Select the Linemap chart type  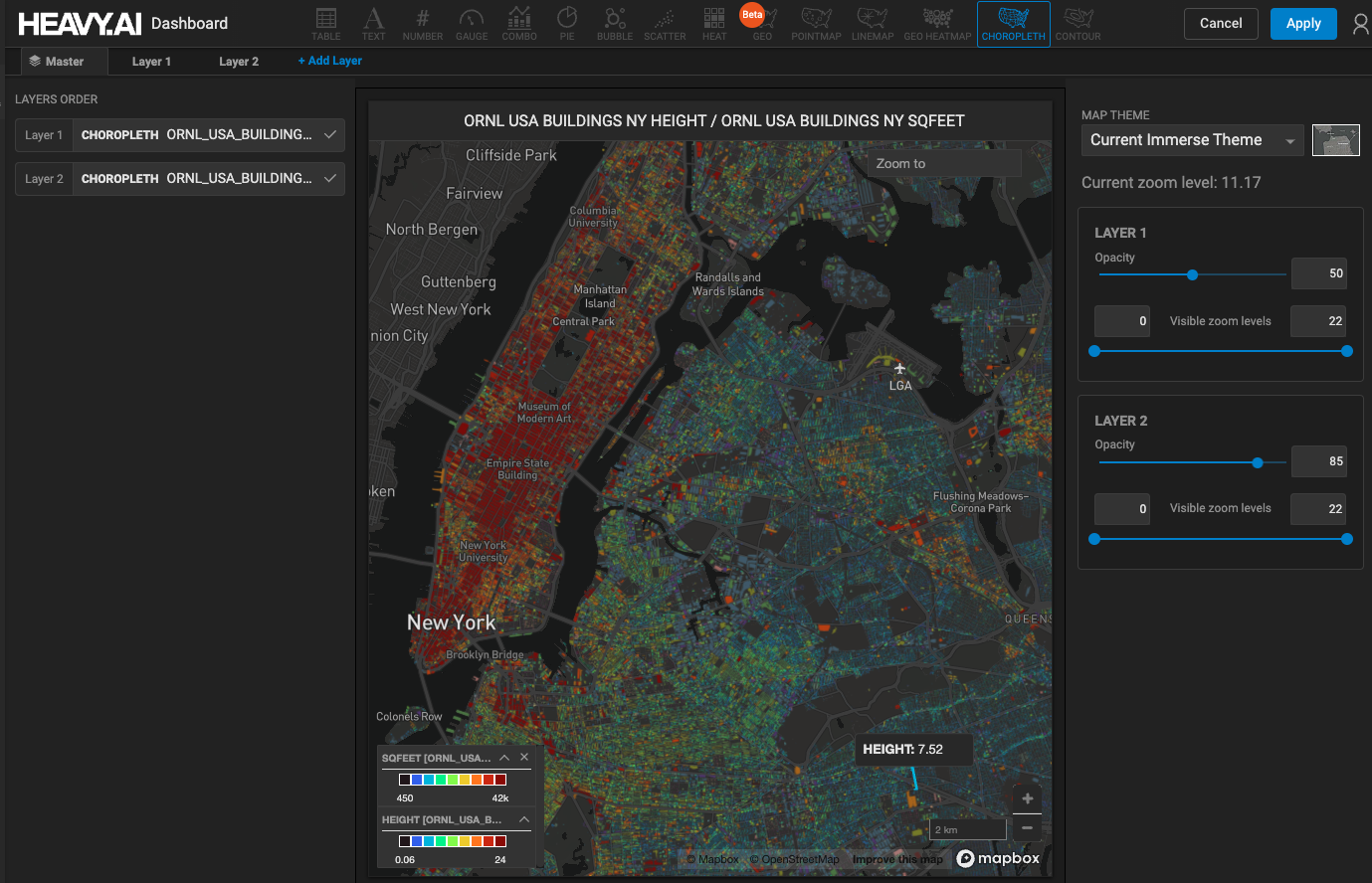pyautogui.click(x=873, y=24)
